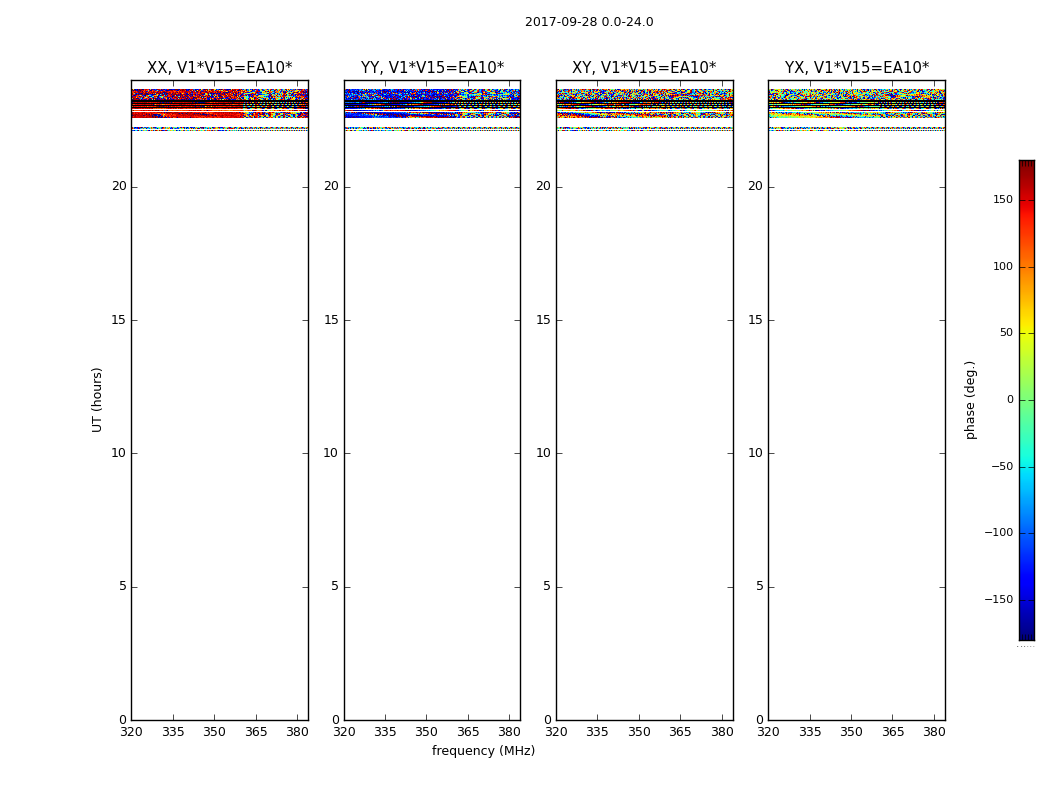Click the colorbar tick label "−150"
Viewport: 1050px width, 800px height.
point(999,599)
